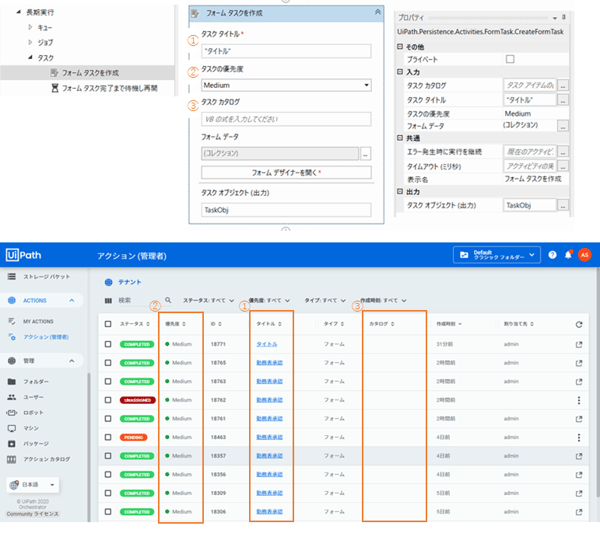The image size is (600, 547).
Task: Open Users in management sidebar
Action: [x=33, y=397]
